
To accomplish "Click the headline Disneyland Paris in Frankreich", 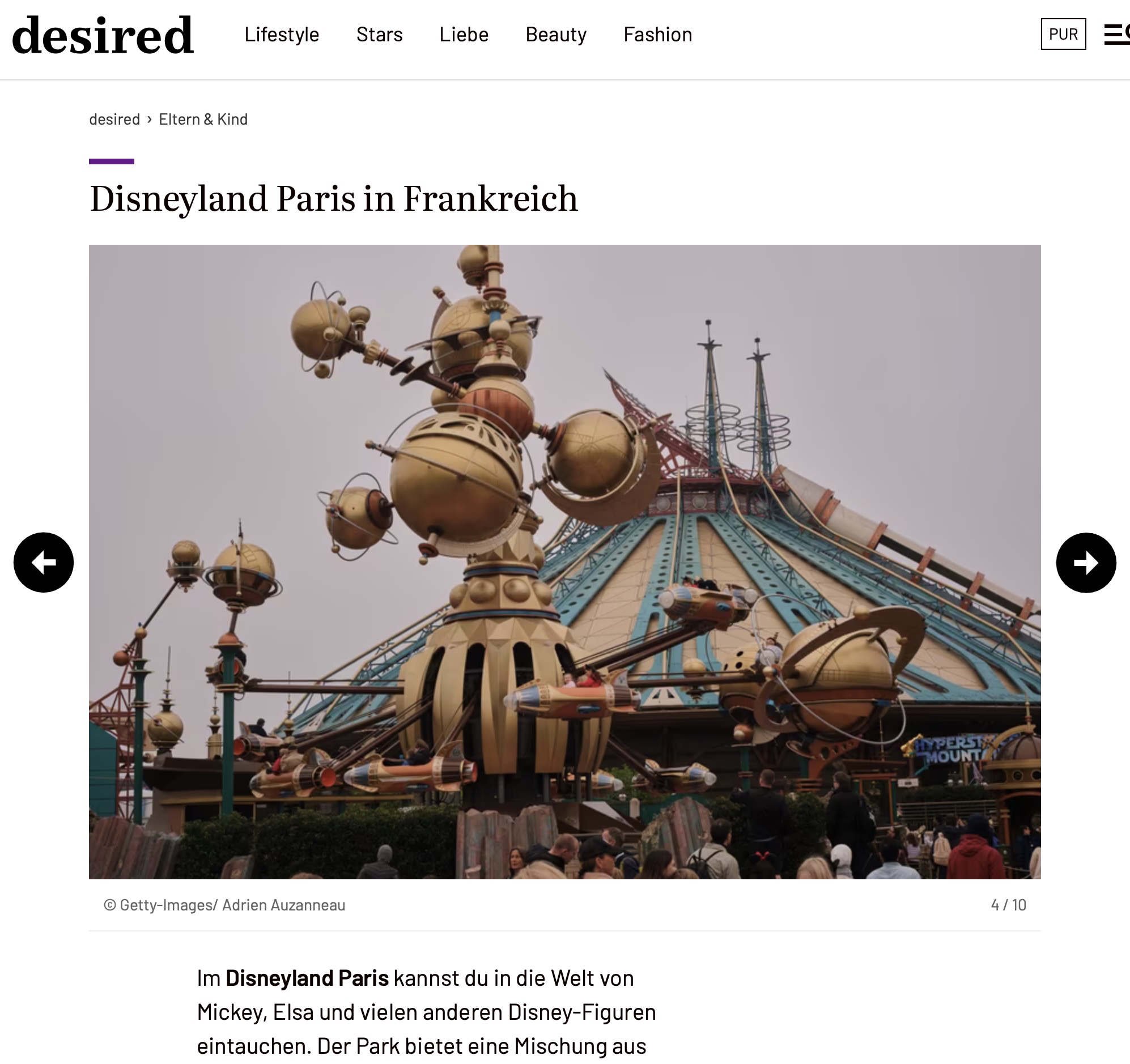I will [x=334, y=199].
